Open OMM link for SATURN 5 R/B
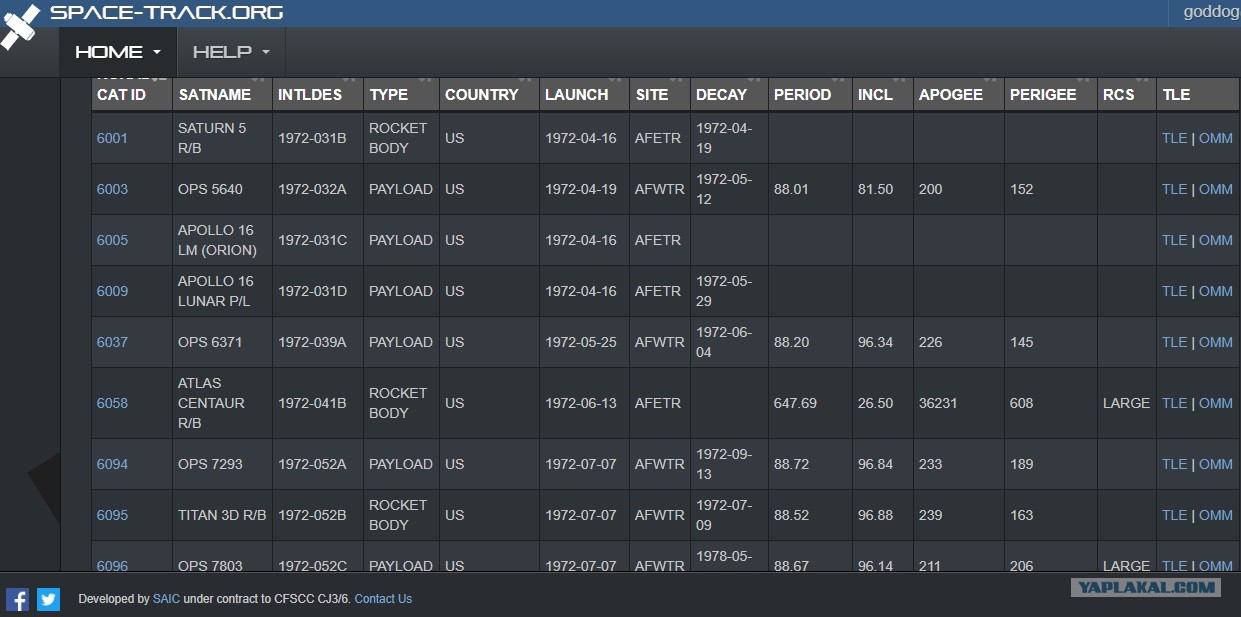The image size is (1241, 617). tap(1215, 138)
